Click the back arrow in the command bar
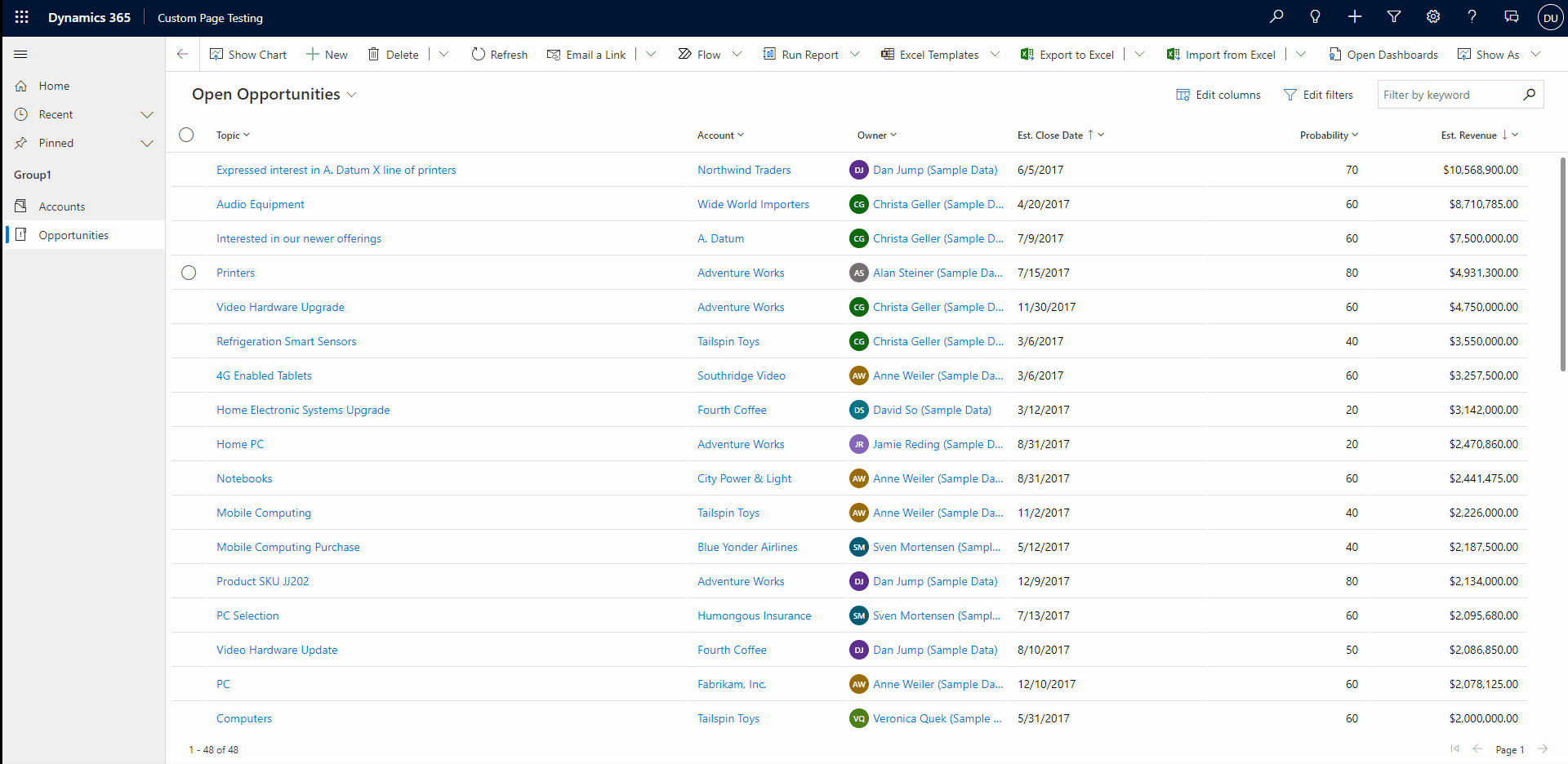 [x=183, y=55]
